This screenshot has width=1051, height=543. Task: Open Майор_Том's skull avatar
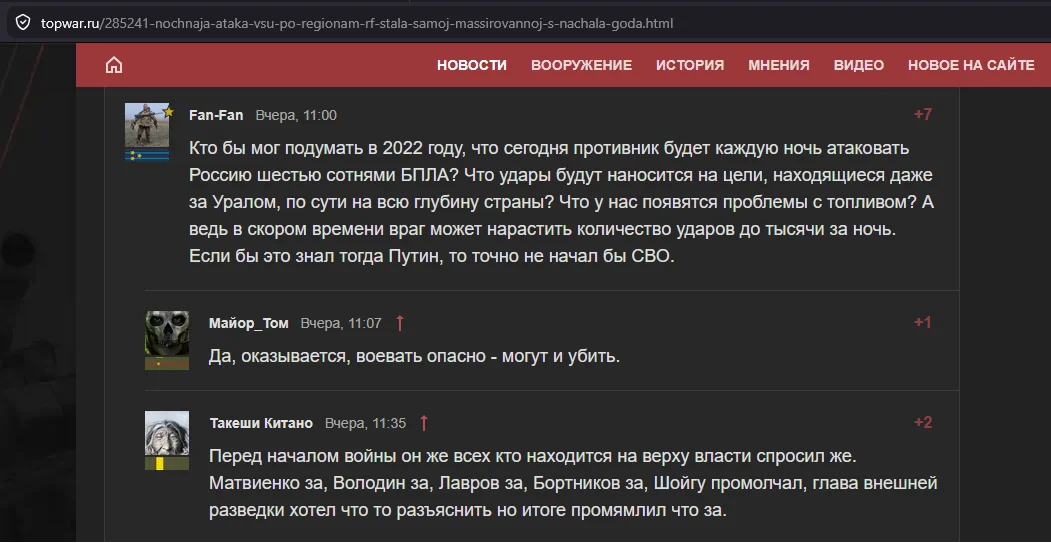coord(167,333)
